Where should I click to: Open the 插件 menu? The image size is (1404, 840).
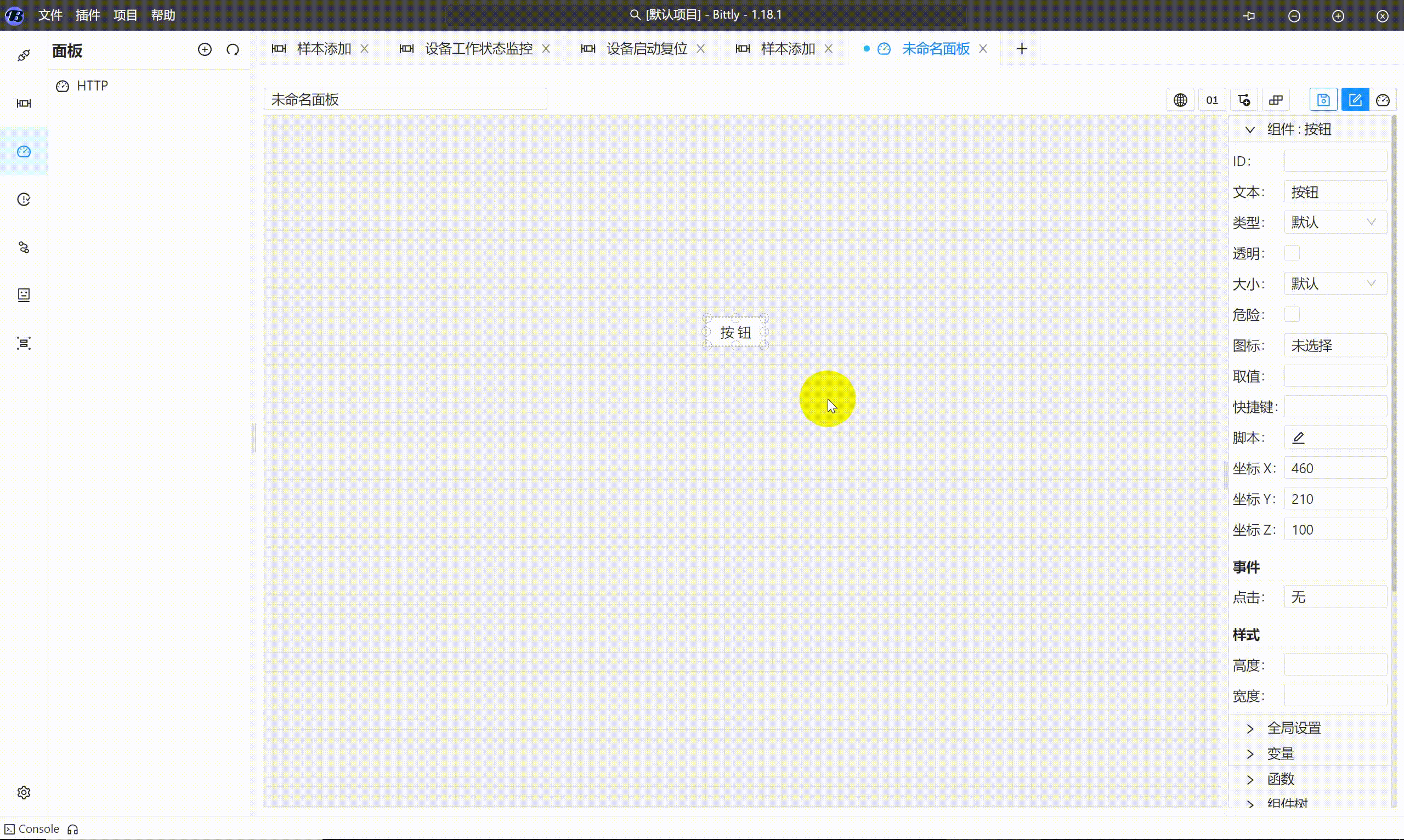[88, 15]
